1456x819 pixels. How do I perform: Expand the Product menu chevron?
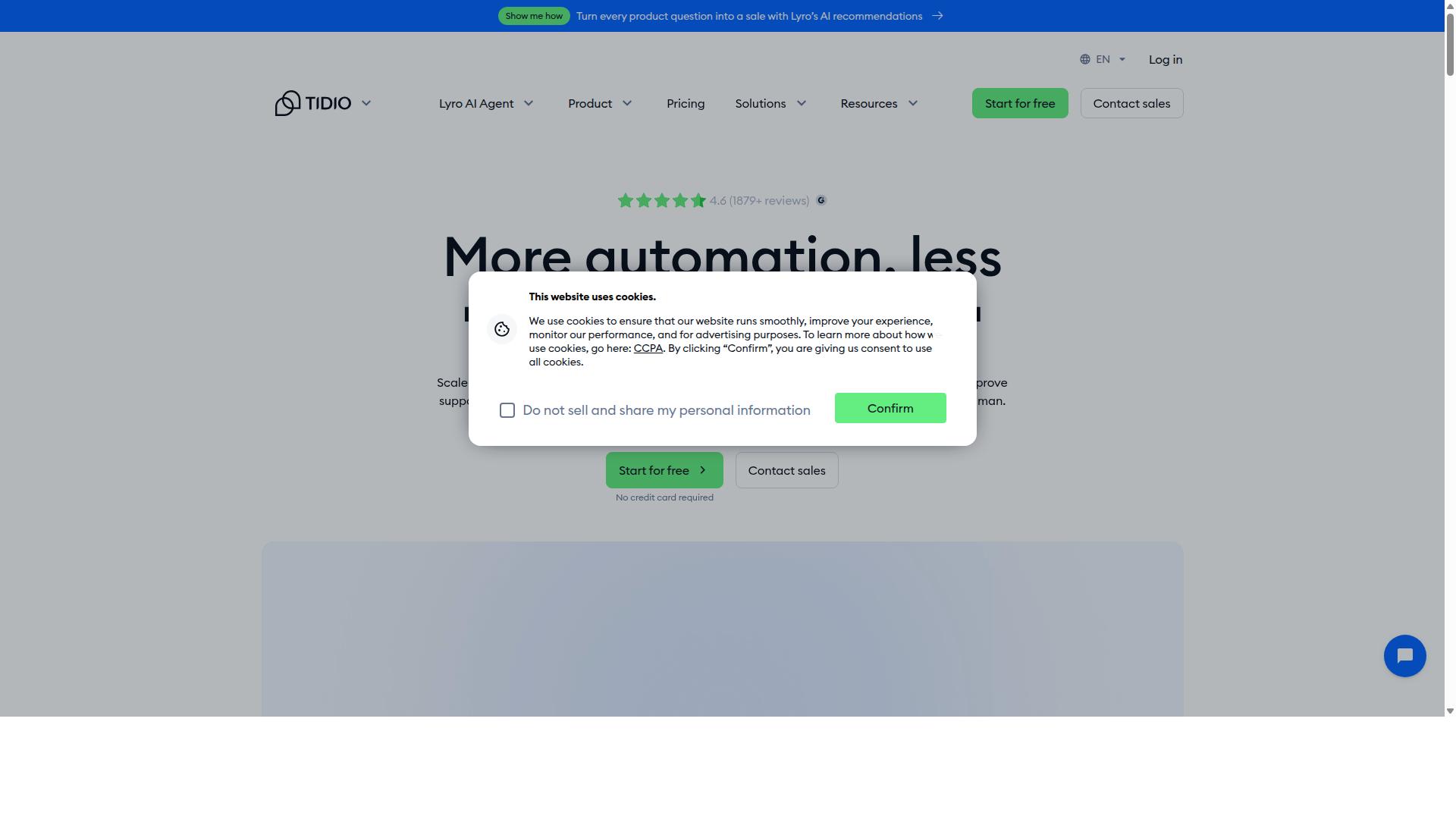coord(627,103)
